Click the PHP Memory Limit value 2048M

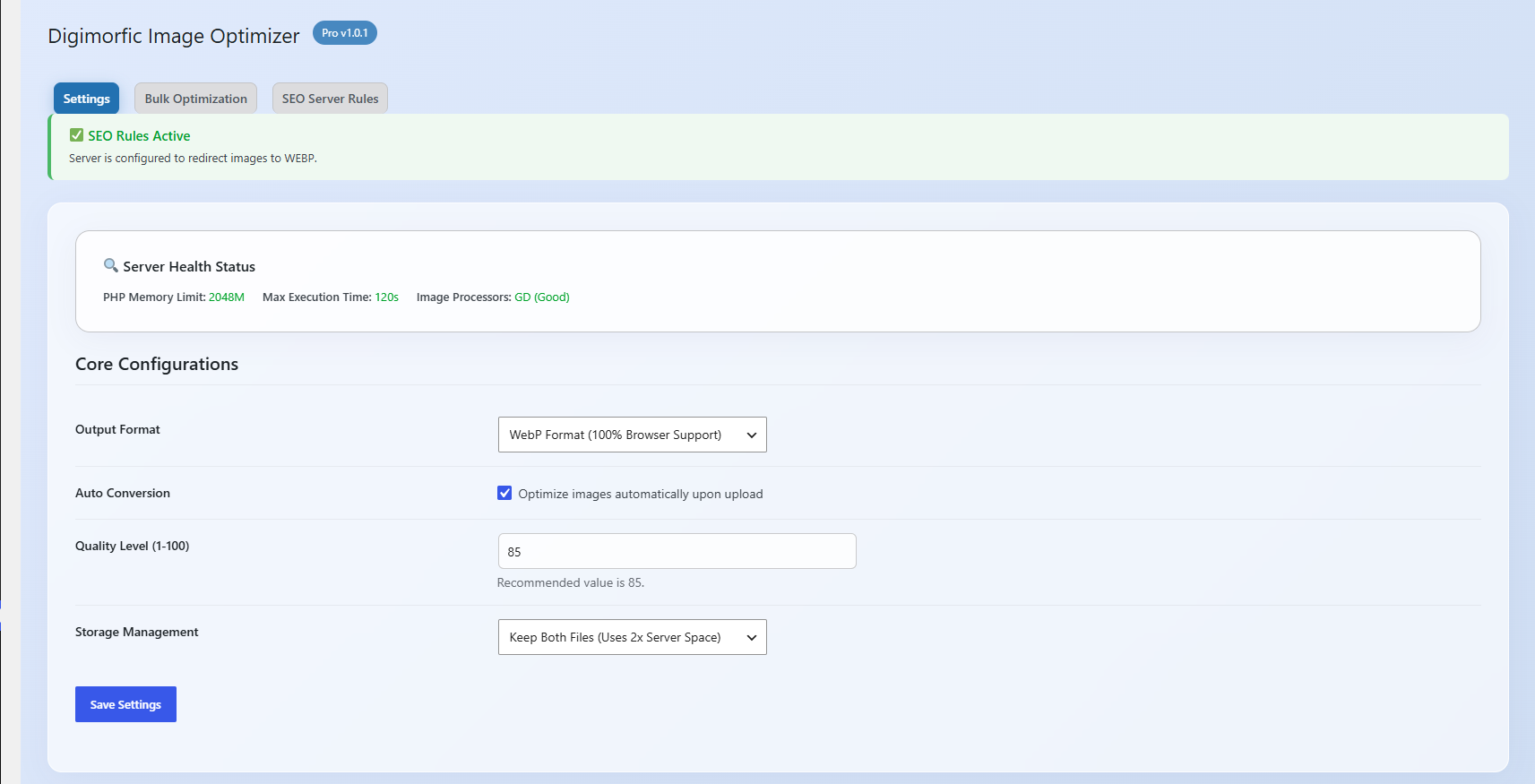[x=227, y=297]
